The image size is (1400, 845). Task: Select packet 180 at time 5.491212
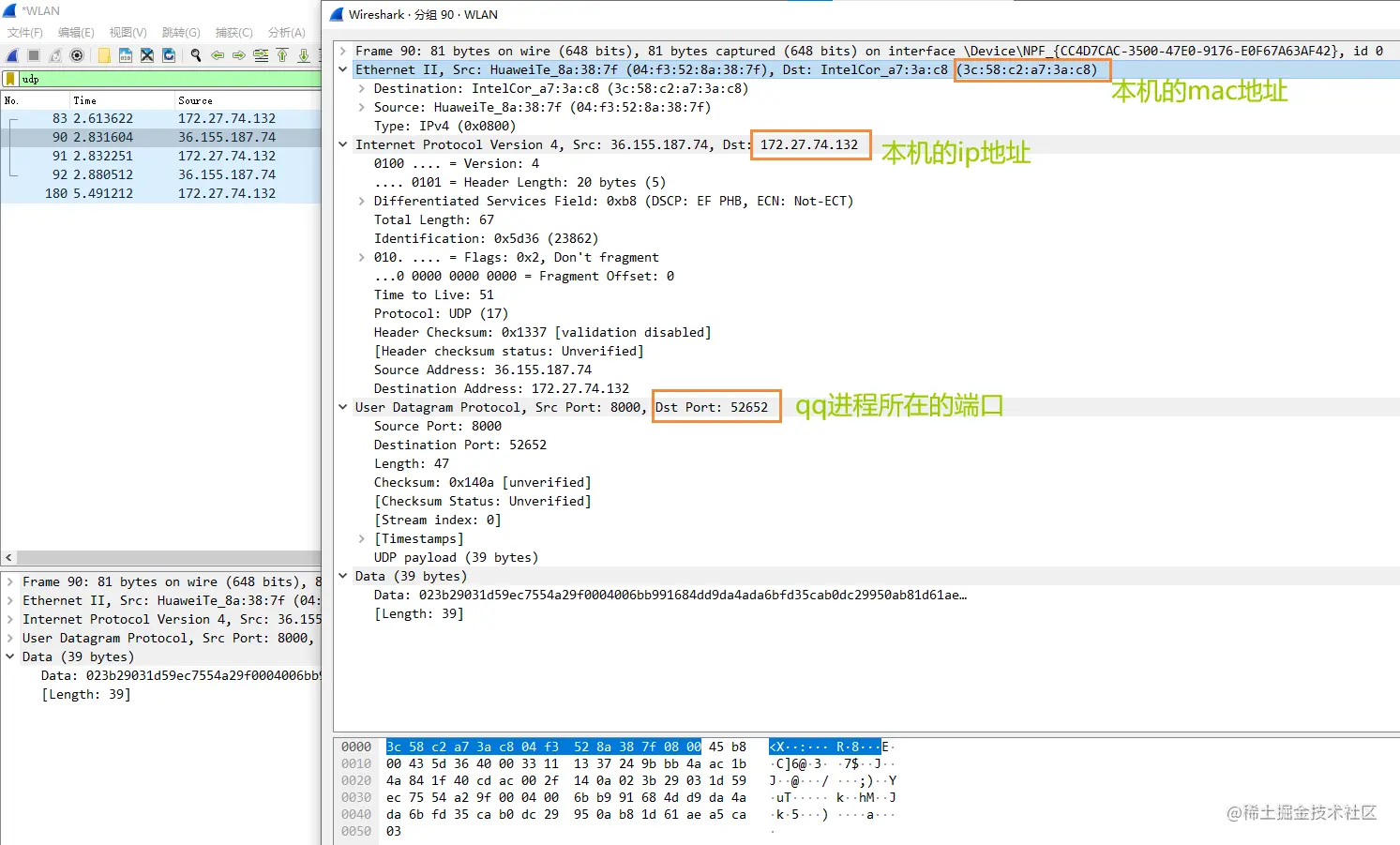click(160, 193)
